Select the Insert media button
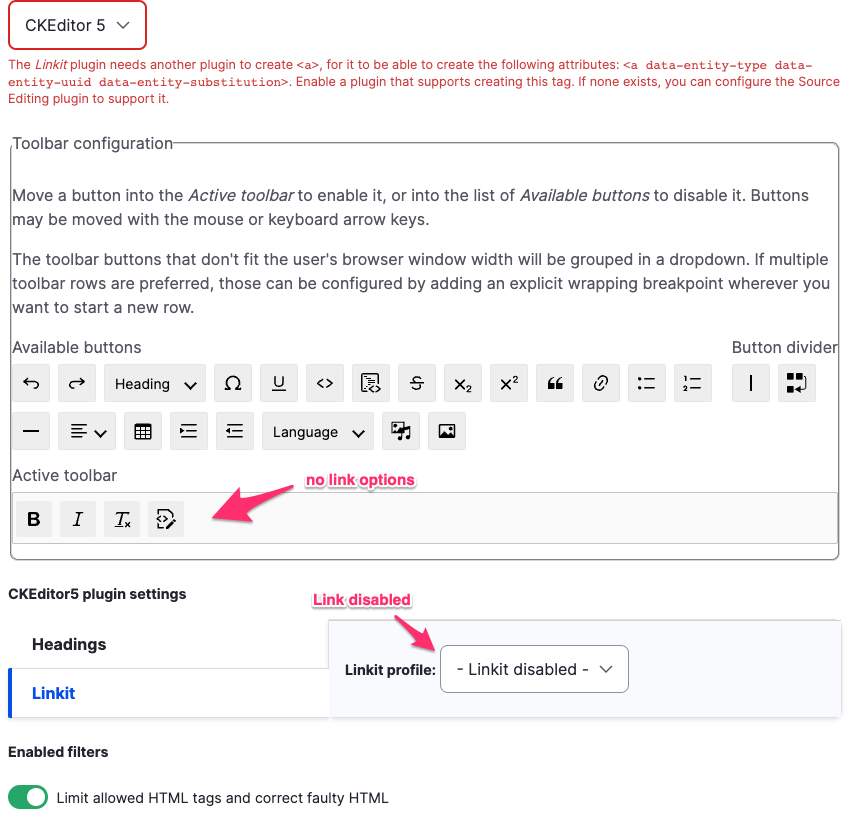Image resolution: width=848 pixels, height=827 pixels. pyautogui.click(x=401, y=431)
